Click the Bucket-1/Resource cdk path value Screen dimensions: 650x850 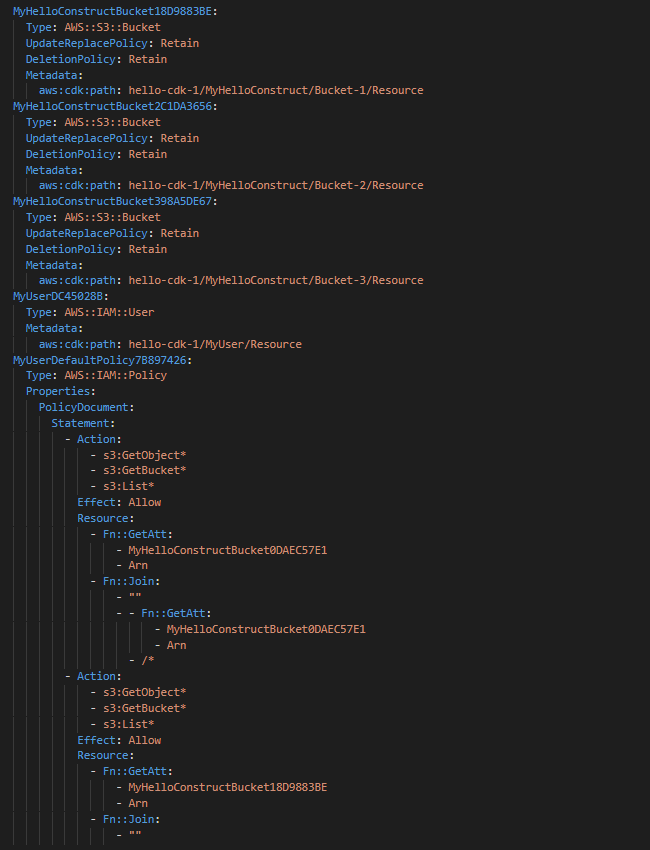click(276, 91)
